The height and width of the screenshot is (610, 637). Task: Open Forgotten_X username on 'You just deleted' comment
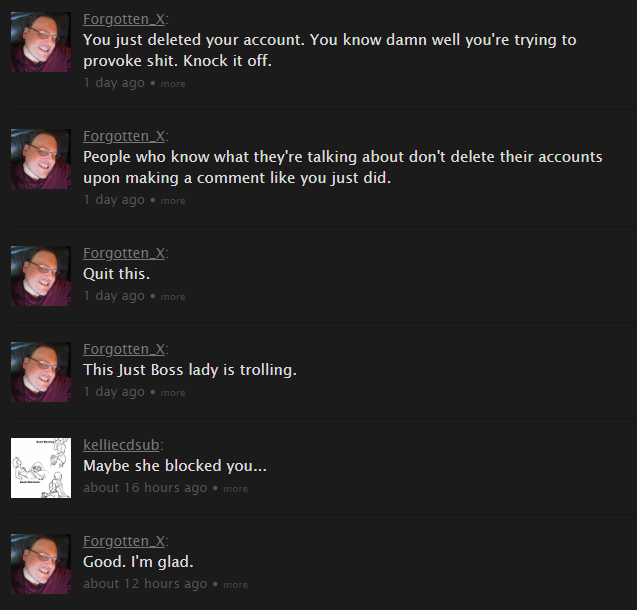(x=124, y=19)
